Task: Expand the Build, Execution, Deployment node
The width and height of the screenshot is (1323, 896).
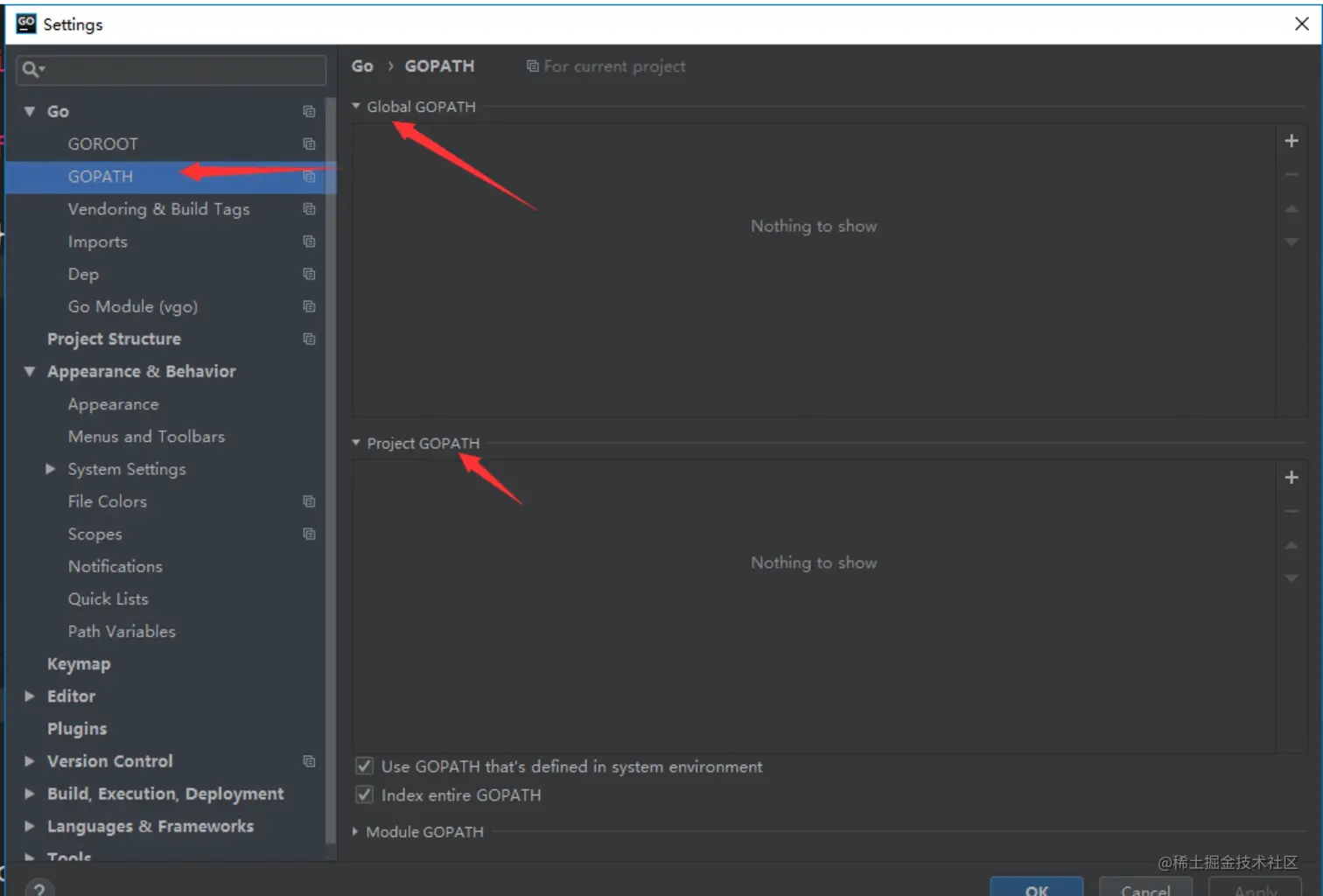Action: click(30, 794)
